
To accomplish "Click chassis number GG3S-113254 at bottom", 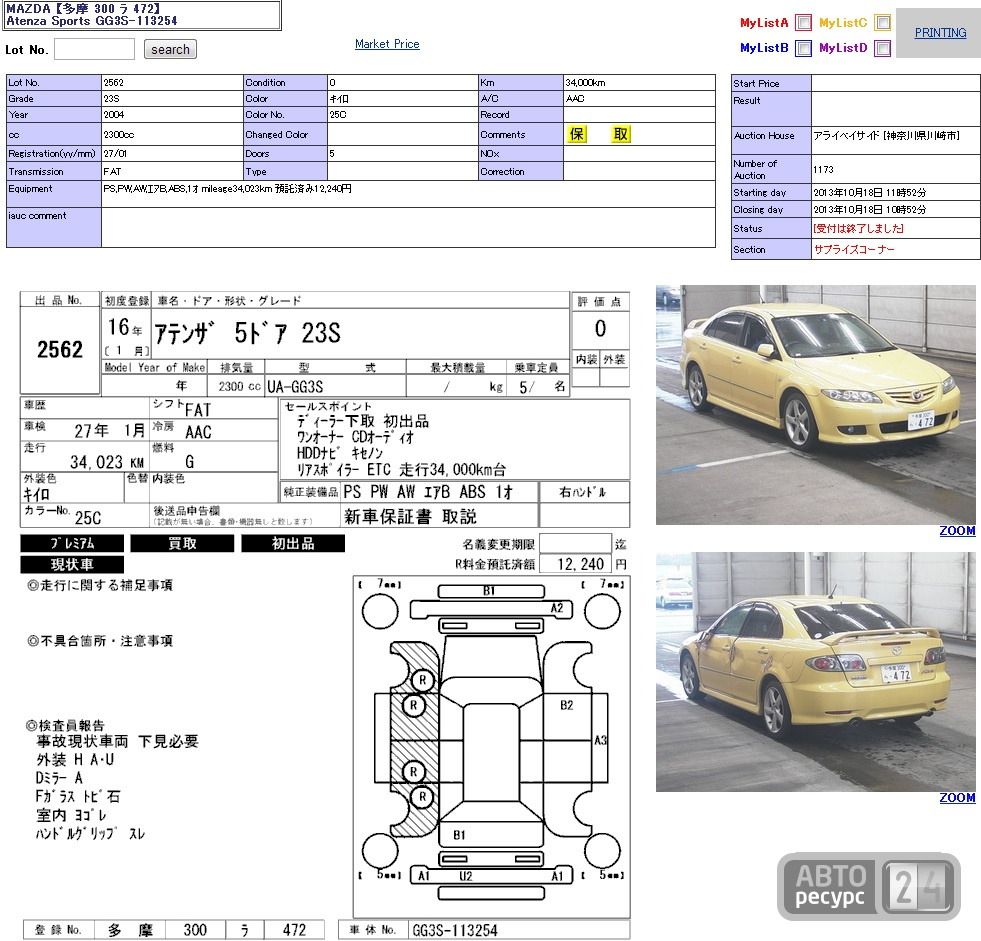I will (x=455, y=930).
